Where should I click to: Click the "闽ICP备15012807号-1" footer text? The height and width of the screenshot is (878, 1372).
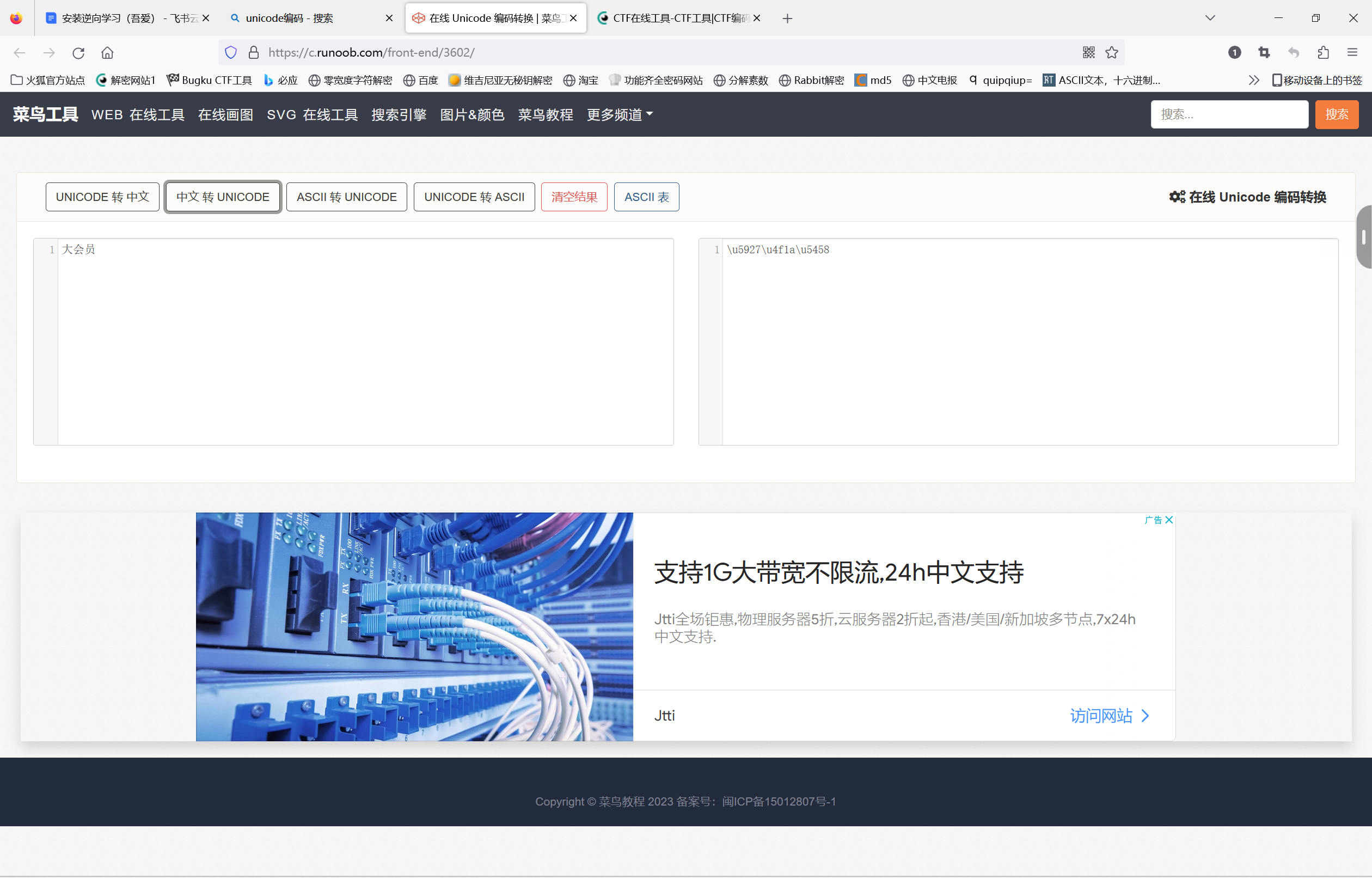779,802
